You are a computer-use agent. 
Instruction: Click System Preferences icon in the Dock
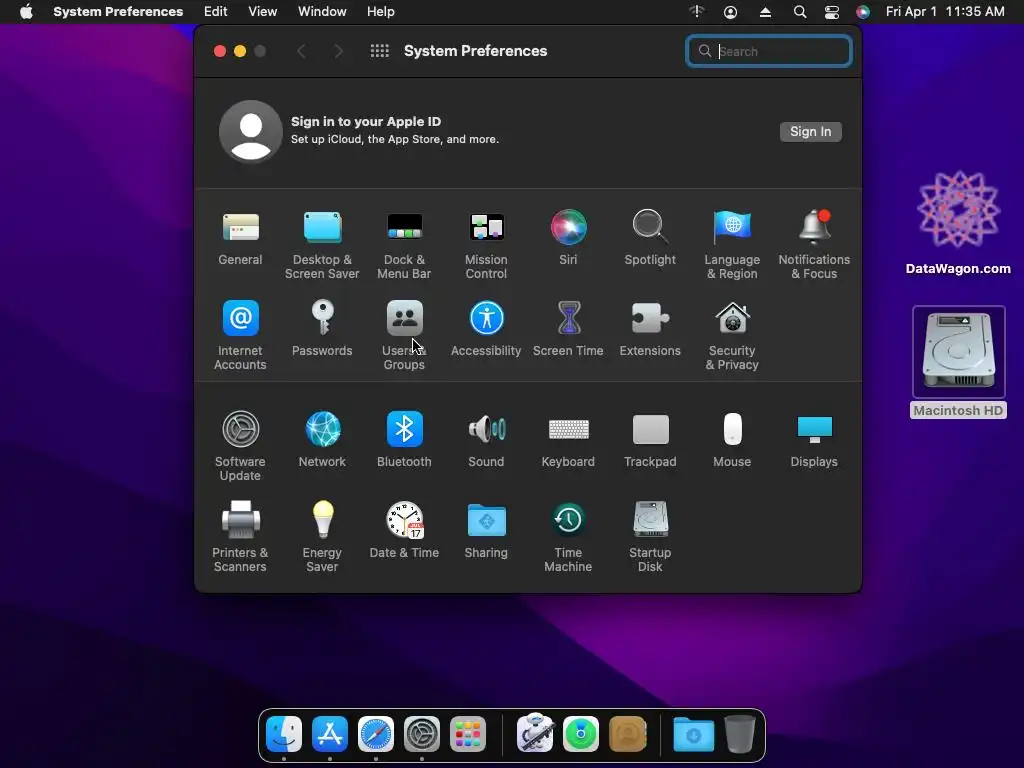click(422, 734)
